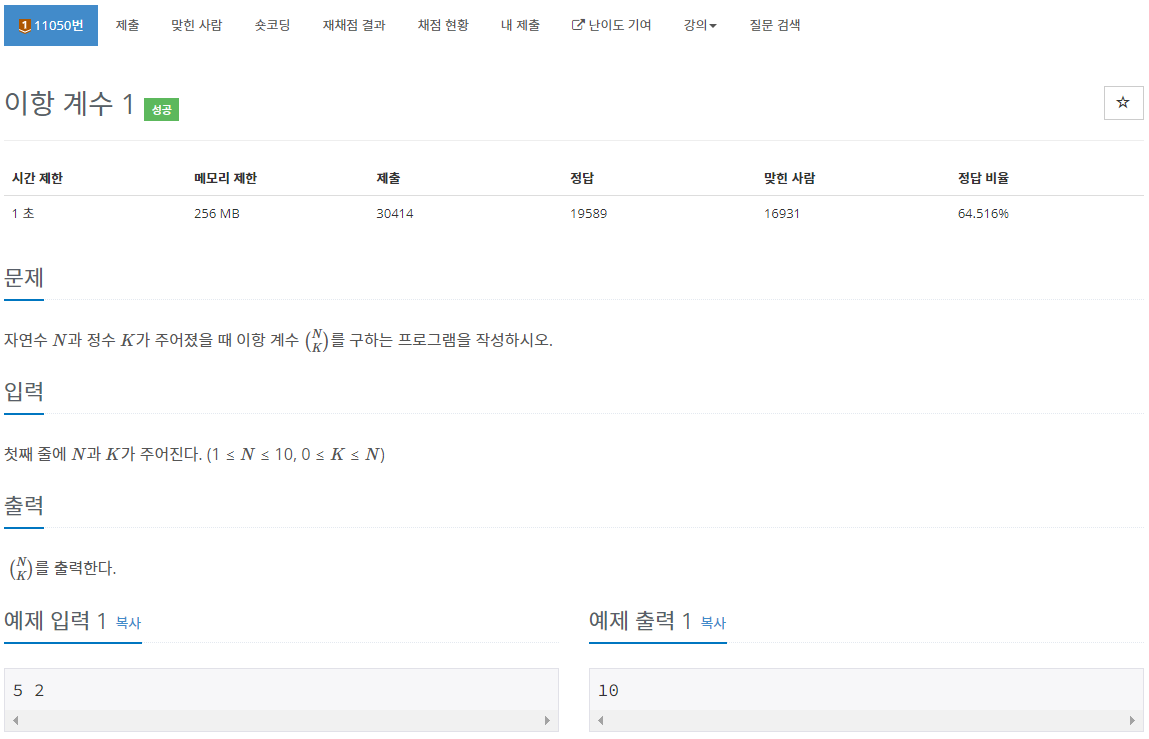Click the memory limit value 256 MB
This screenshot has height=739, width=1149.
217,213
